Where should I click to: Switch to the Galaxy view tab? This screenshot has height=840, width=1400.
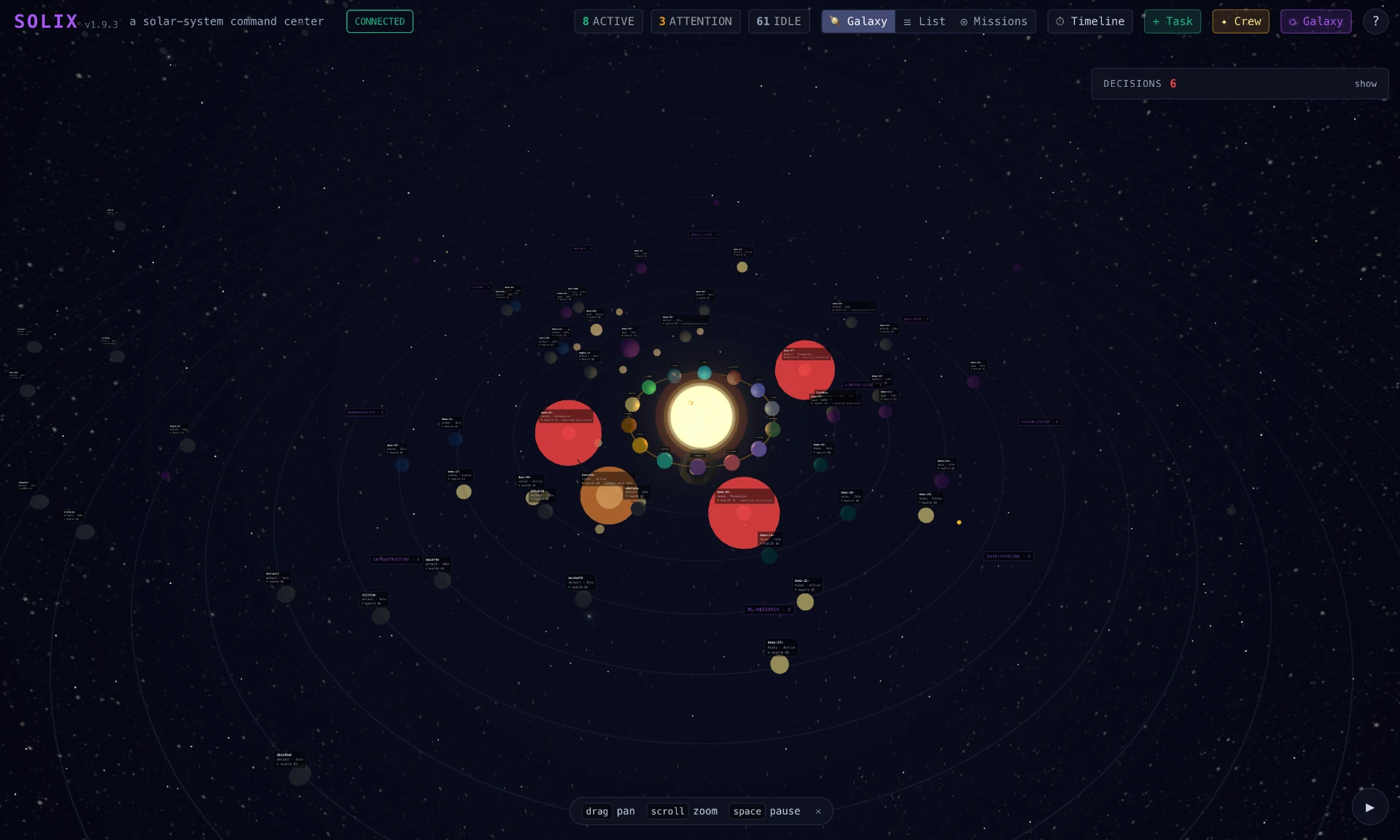pyautogui.click(x=858, y=22)
